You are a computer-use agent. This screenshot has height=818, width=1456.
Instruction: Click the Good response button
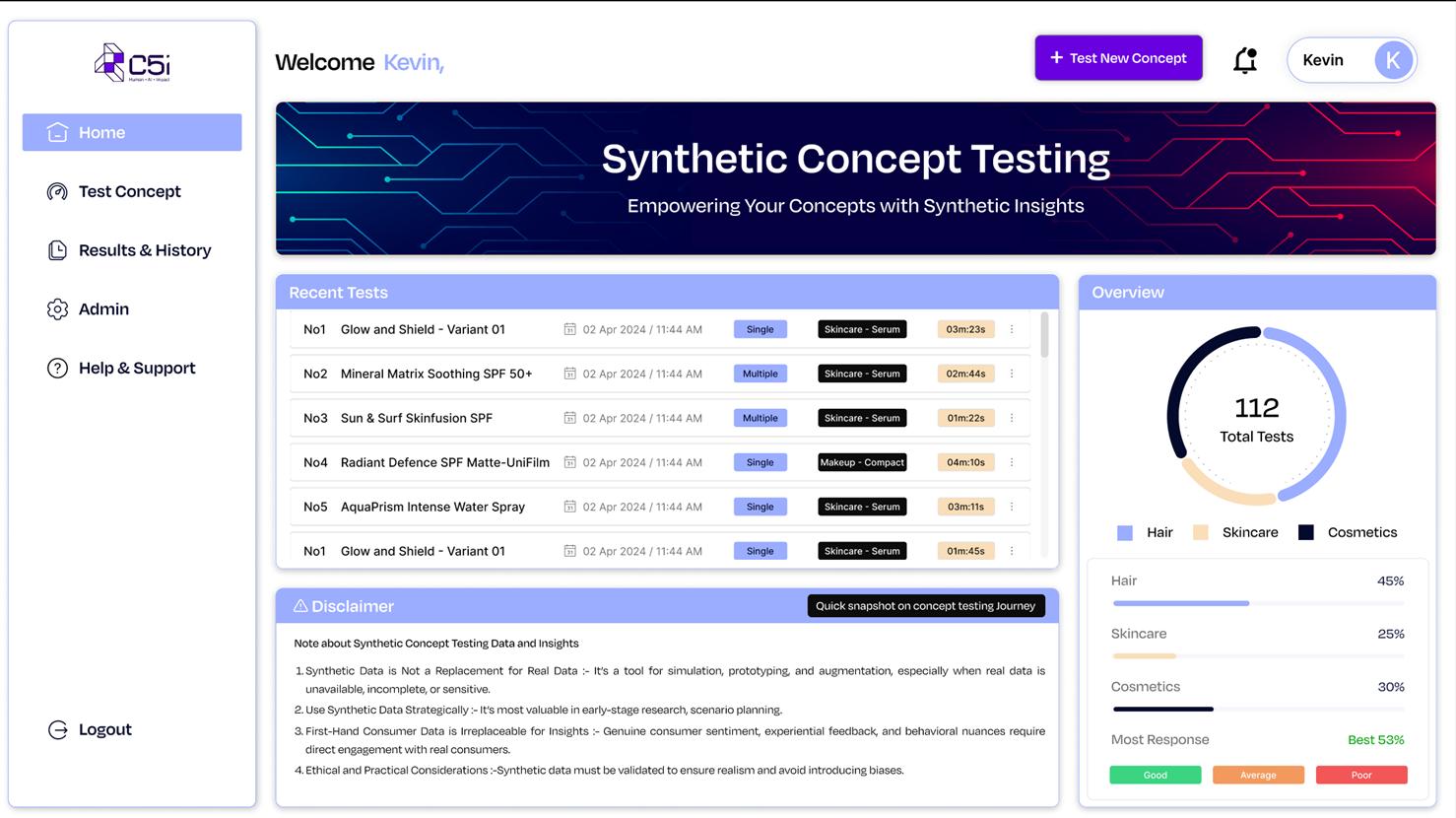pyautogui.click(x=1156, y=775)
